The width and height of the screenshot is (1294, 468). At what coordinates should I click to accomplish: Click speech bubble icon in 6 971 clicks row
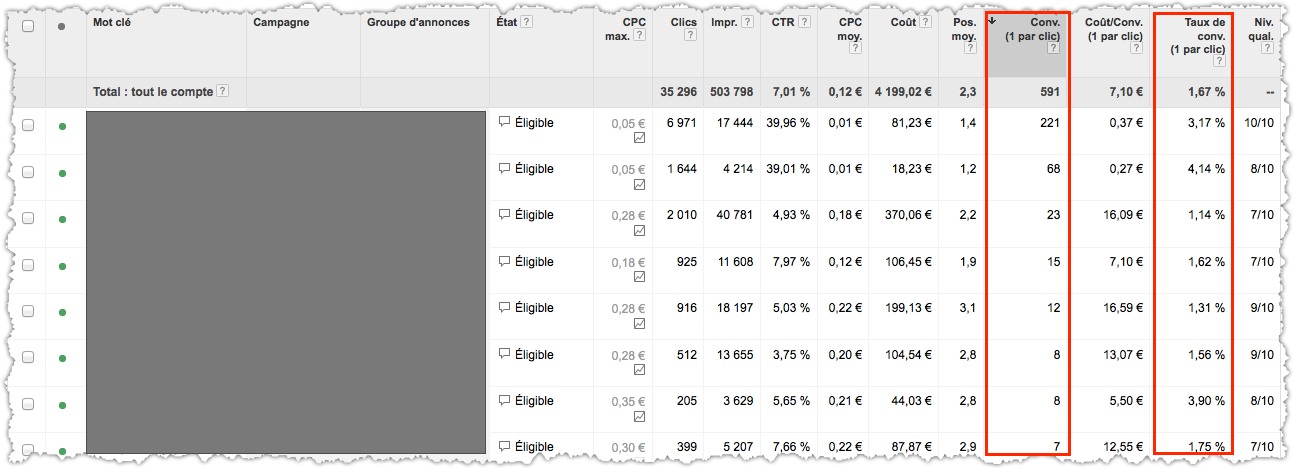(x=504, y=123)
